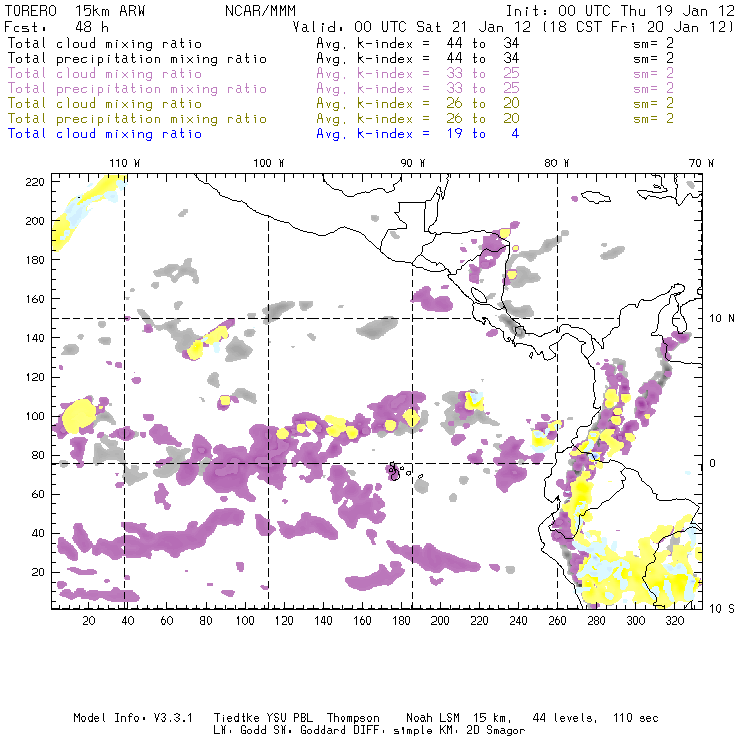
Task: Select the "Fcst: 48 h" forecast label
Action: coord(57,27)
